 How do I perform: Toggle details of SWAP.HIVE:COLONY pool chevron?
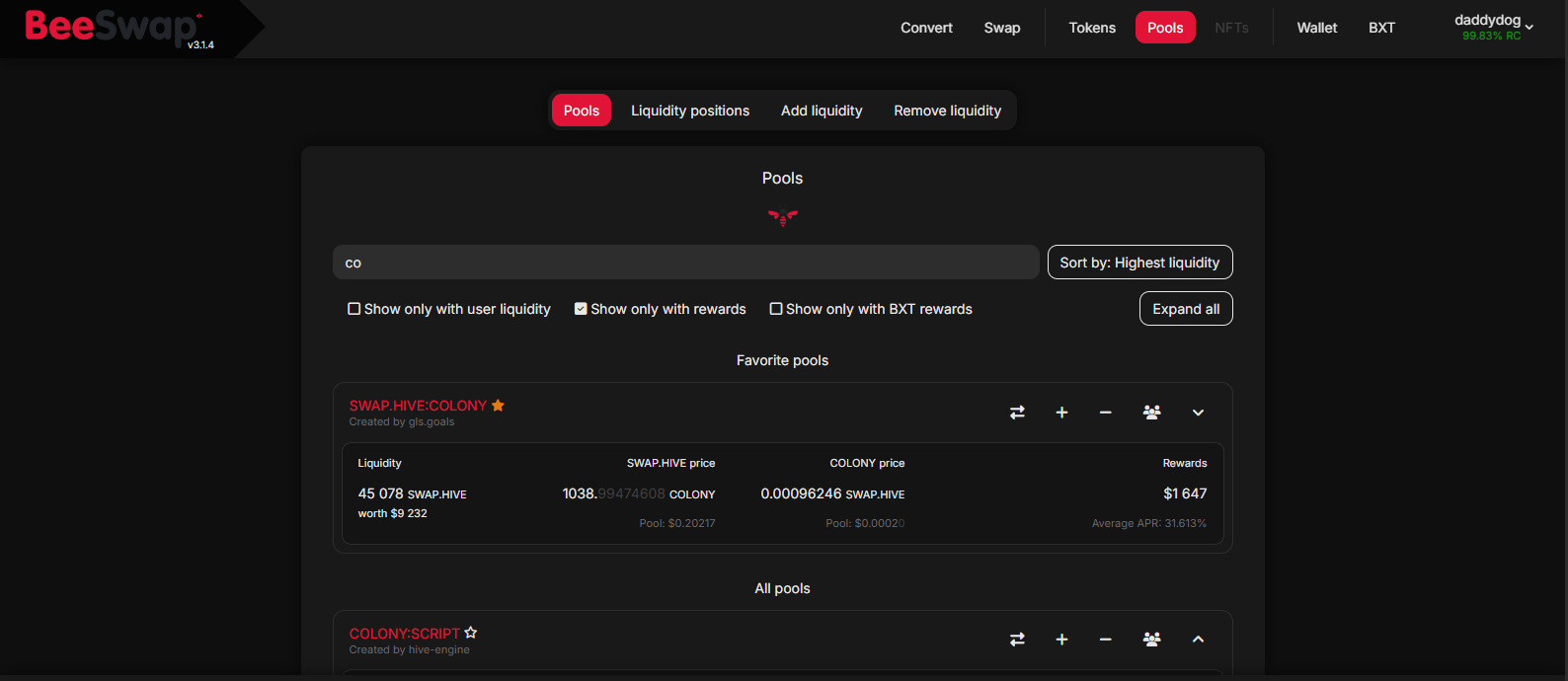pos(1198,413)
